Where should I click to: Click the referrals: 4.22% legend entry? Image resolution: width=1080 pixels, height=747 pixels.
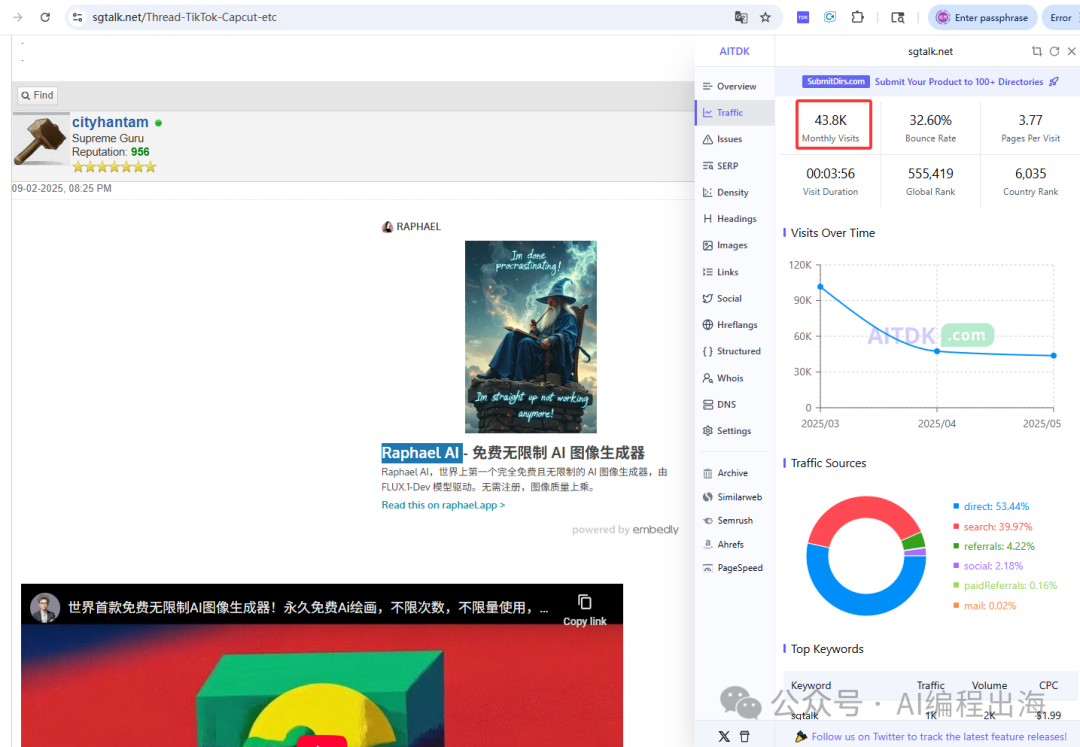993,546
